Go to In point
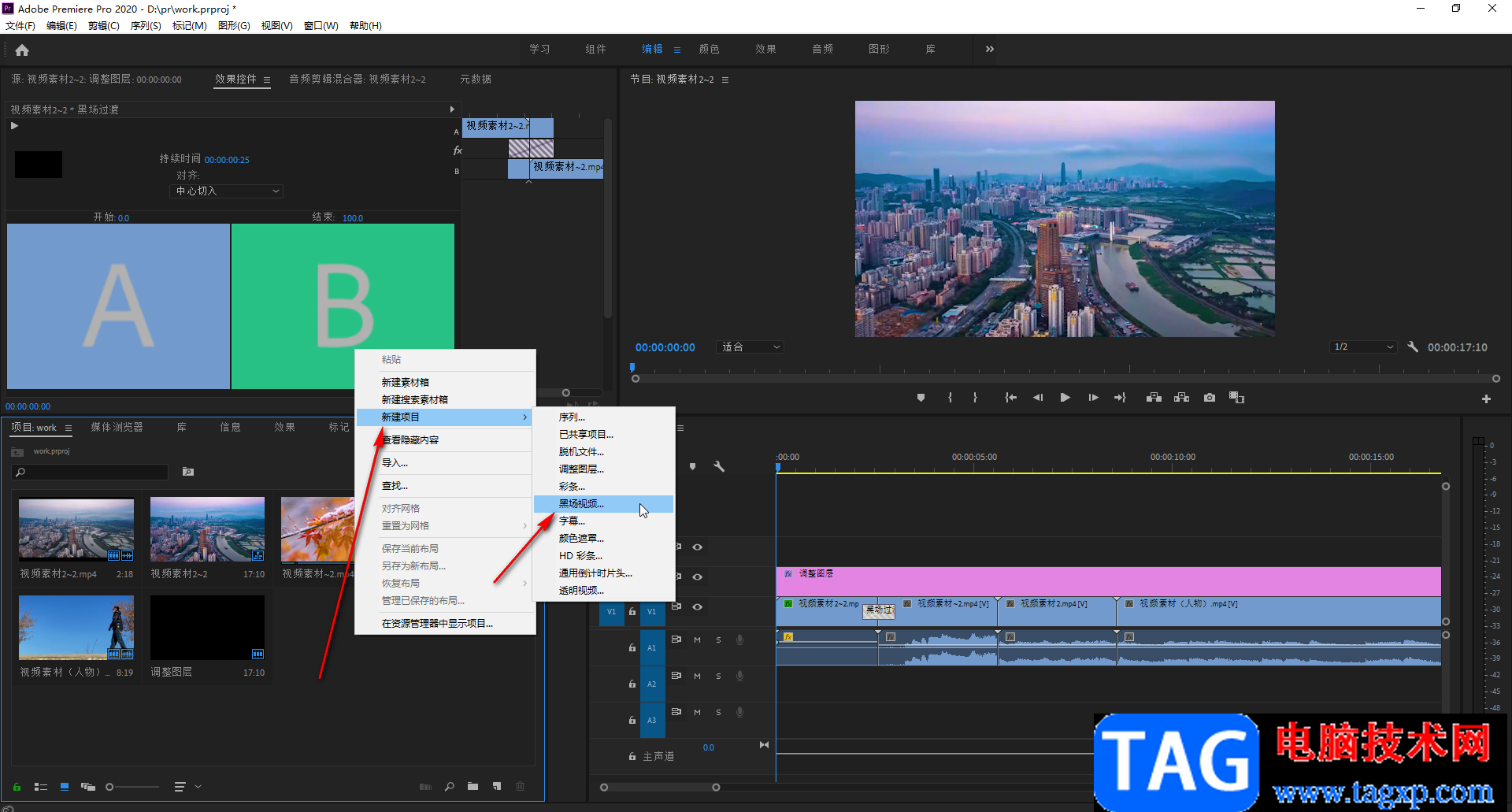This screenshot has width=1512, height=812. click(1010, 398)
